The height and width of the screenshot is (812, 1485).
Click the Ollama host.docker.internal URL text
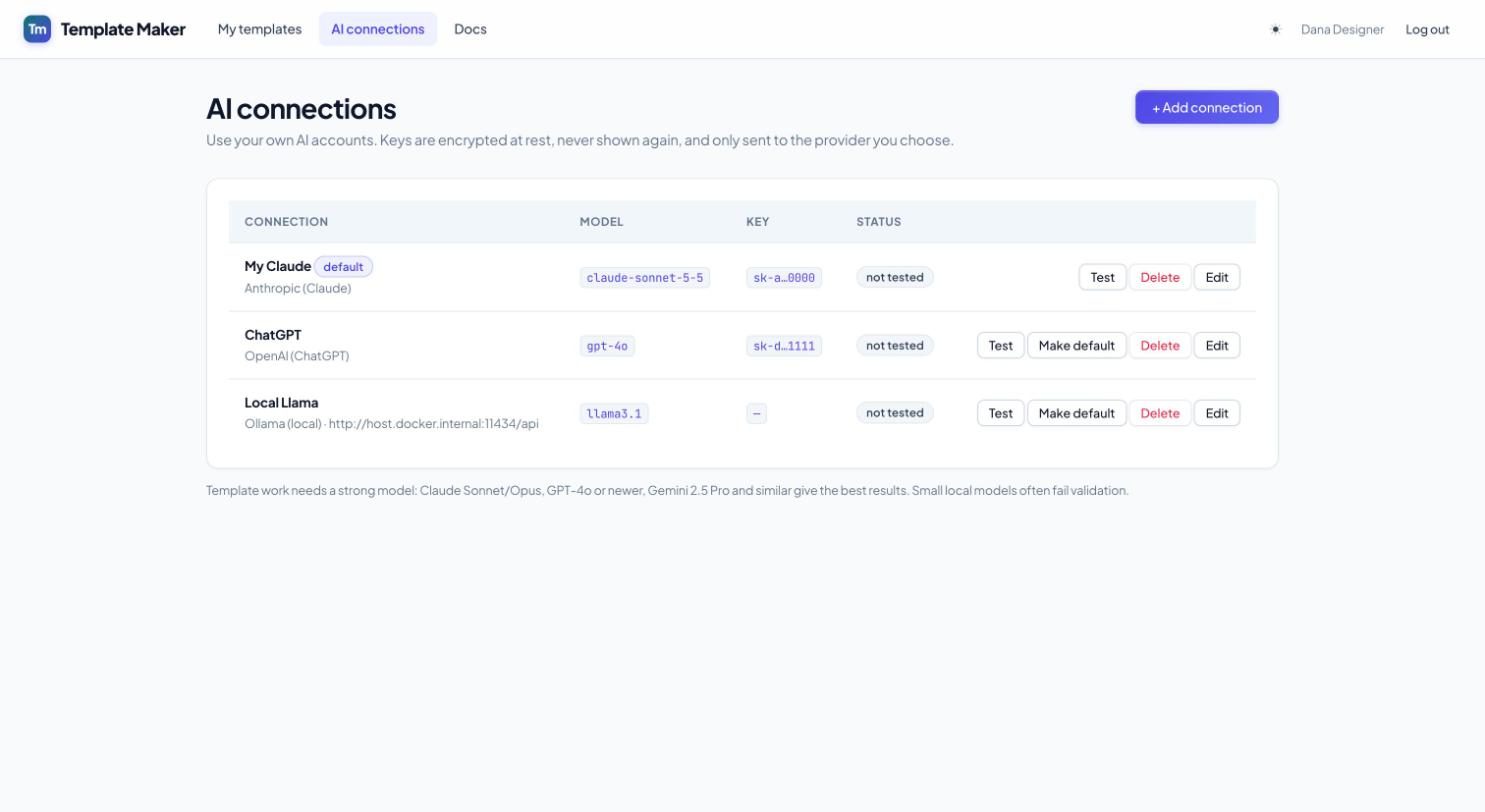[433, 423]
